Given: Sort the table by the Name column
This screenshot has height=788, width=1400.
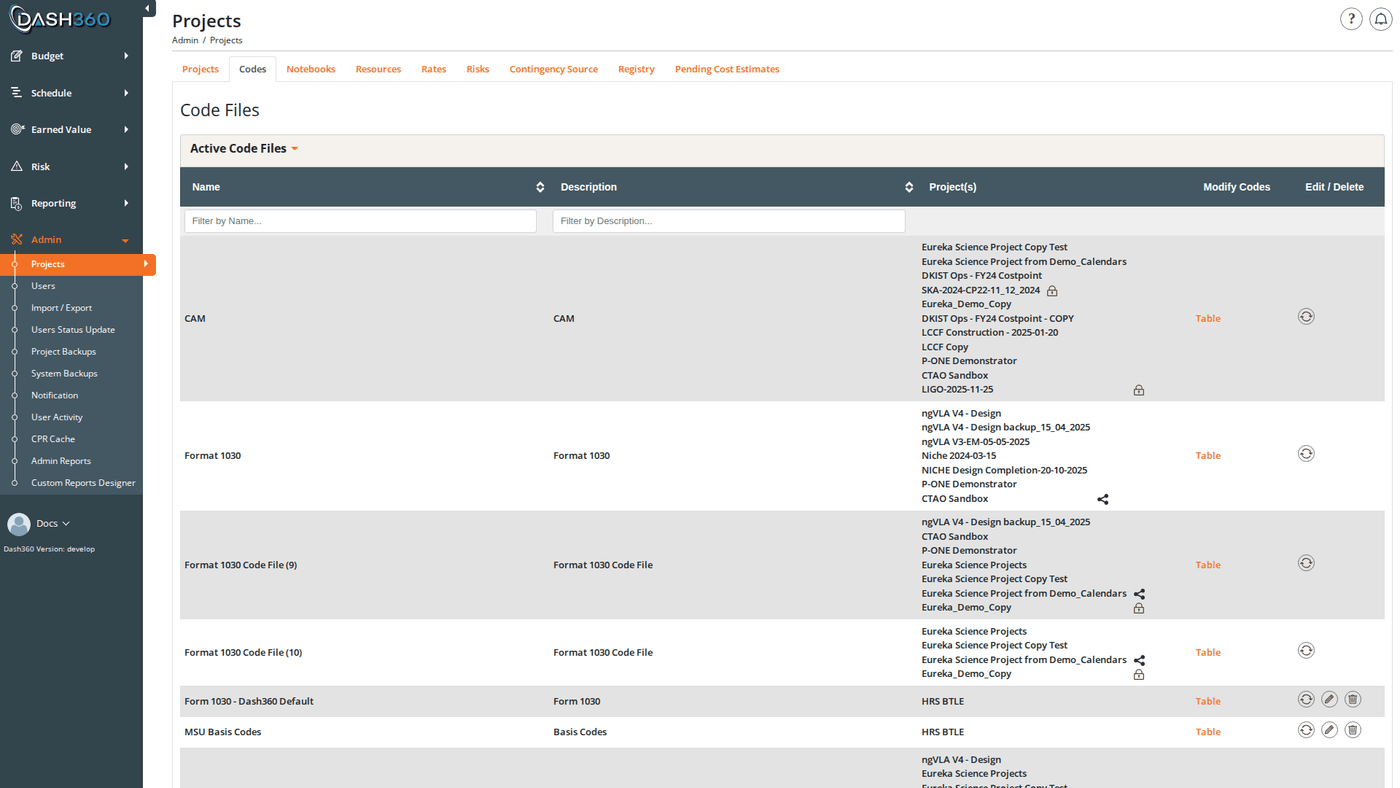Looking at the screenshot, I should [x=540, y=187].
